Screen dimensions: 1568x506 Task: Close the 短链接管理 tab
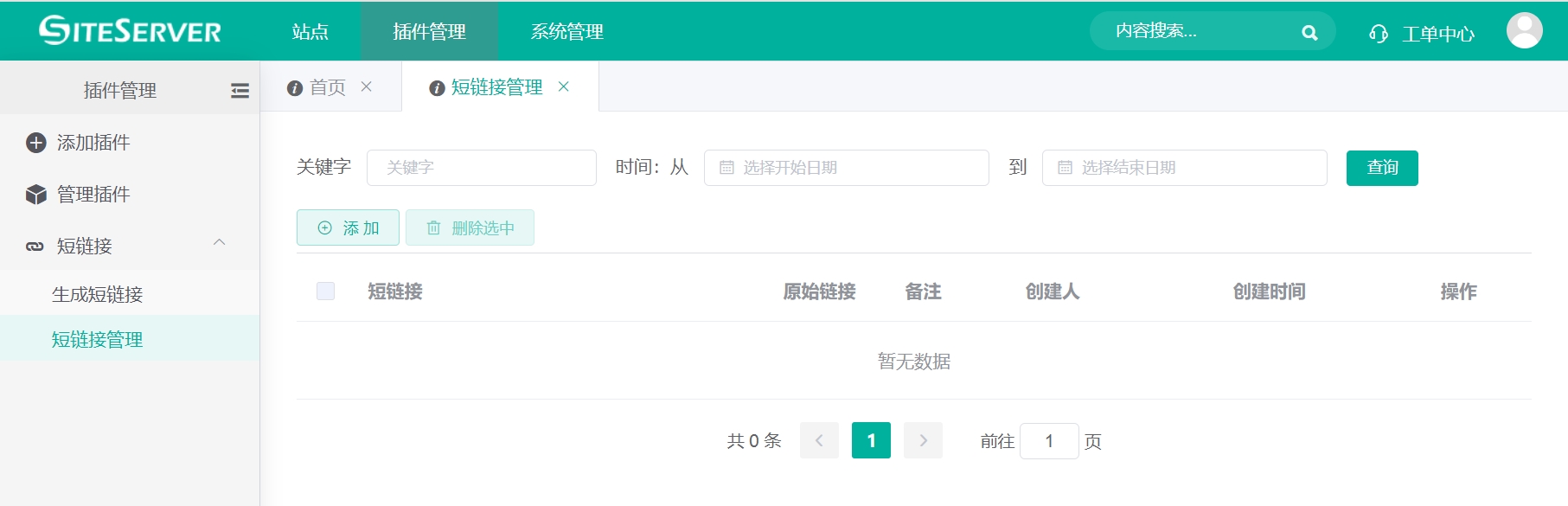click(564, 86)
